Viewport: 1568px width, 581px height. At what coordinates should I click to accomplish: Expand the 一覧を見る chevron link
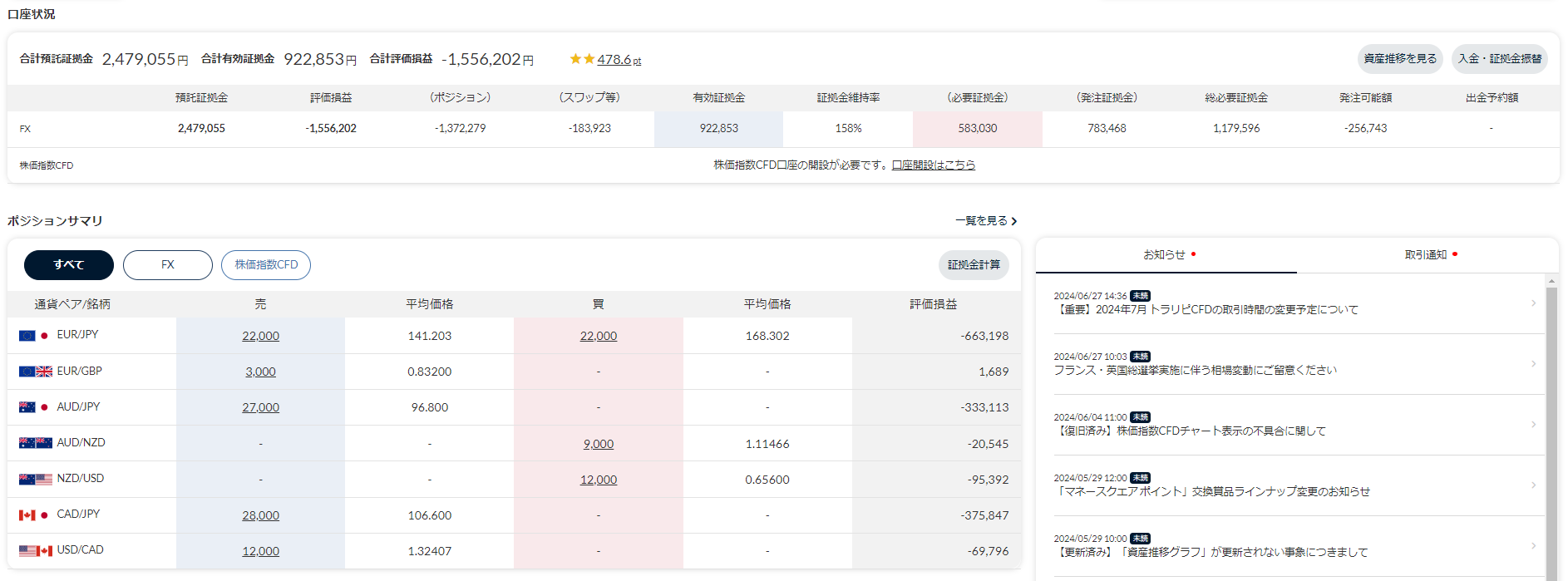[986, 221]
